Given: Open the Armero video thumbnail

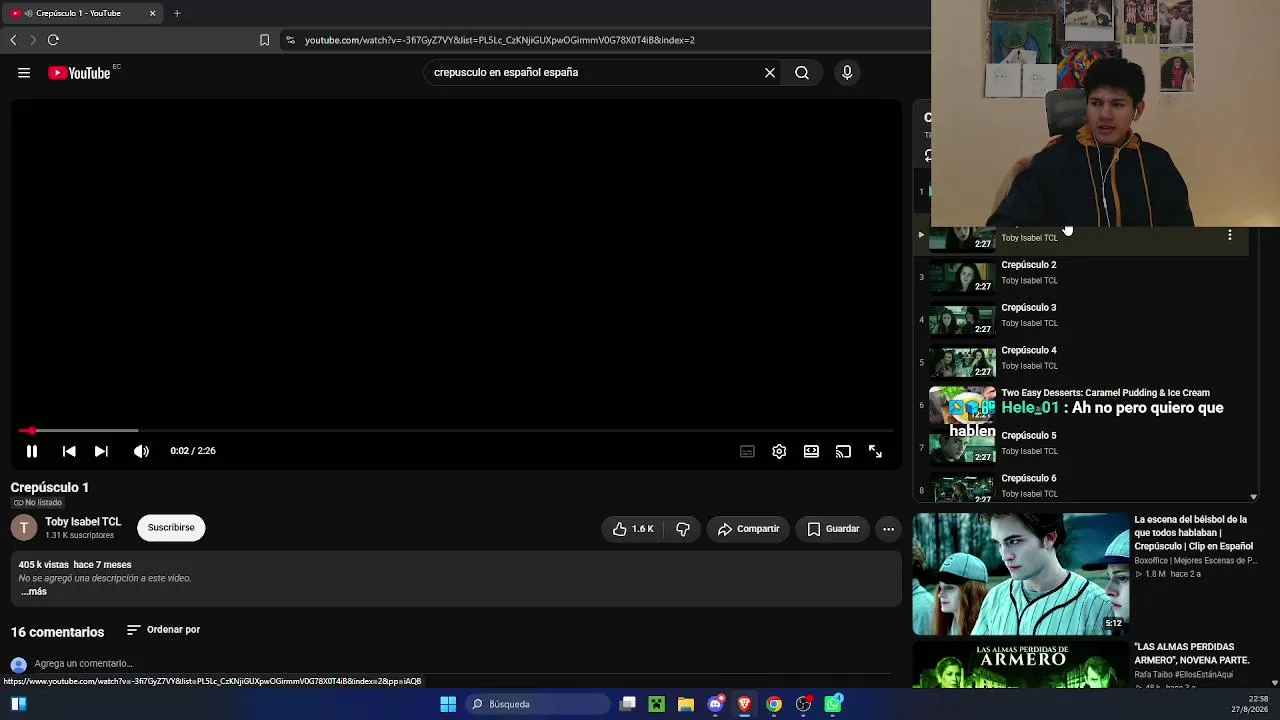Looking at the screenshot, I should pos(1020,664).
